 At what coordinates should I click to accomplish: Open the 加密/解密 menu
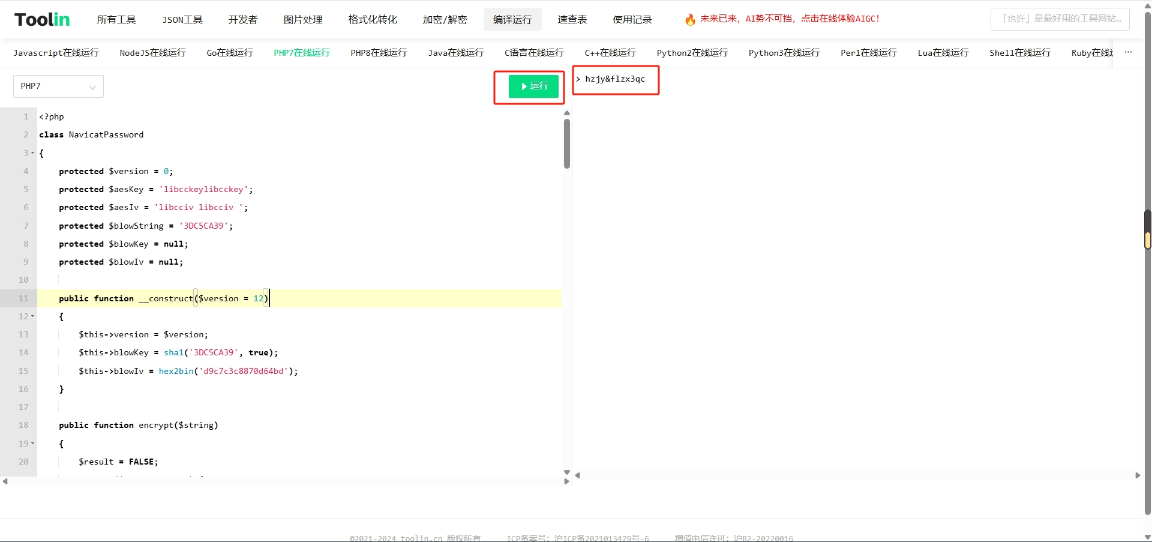pos(444,19)
